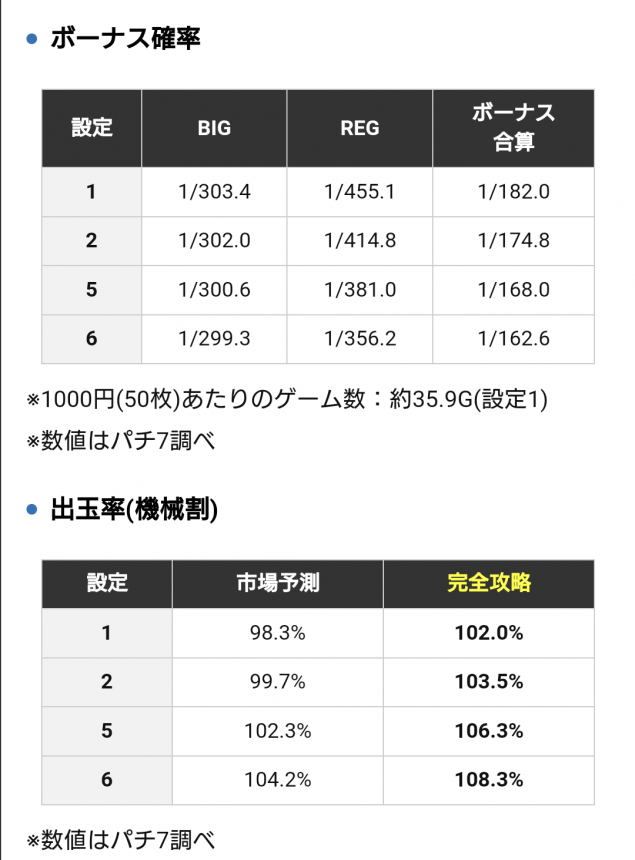Click the 1000円(50枚) game count note
635x860 pixels.
(287, 399)
